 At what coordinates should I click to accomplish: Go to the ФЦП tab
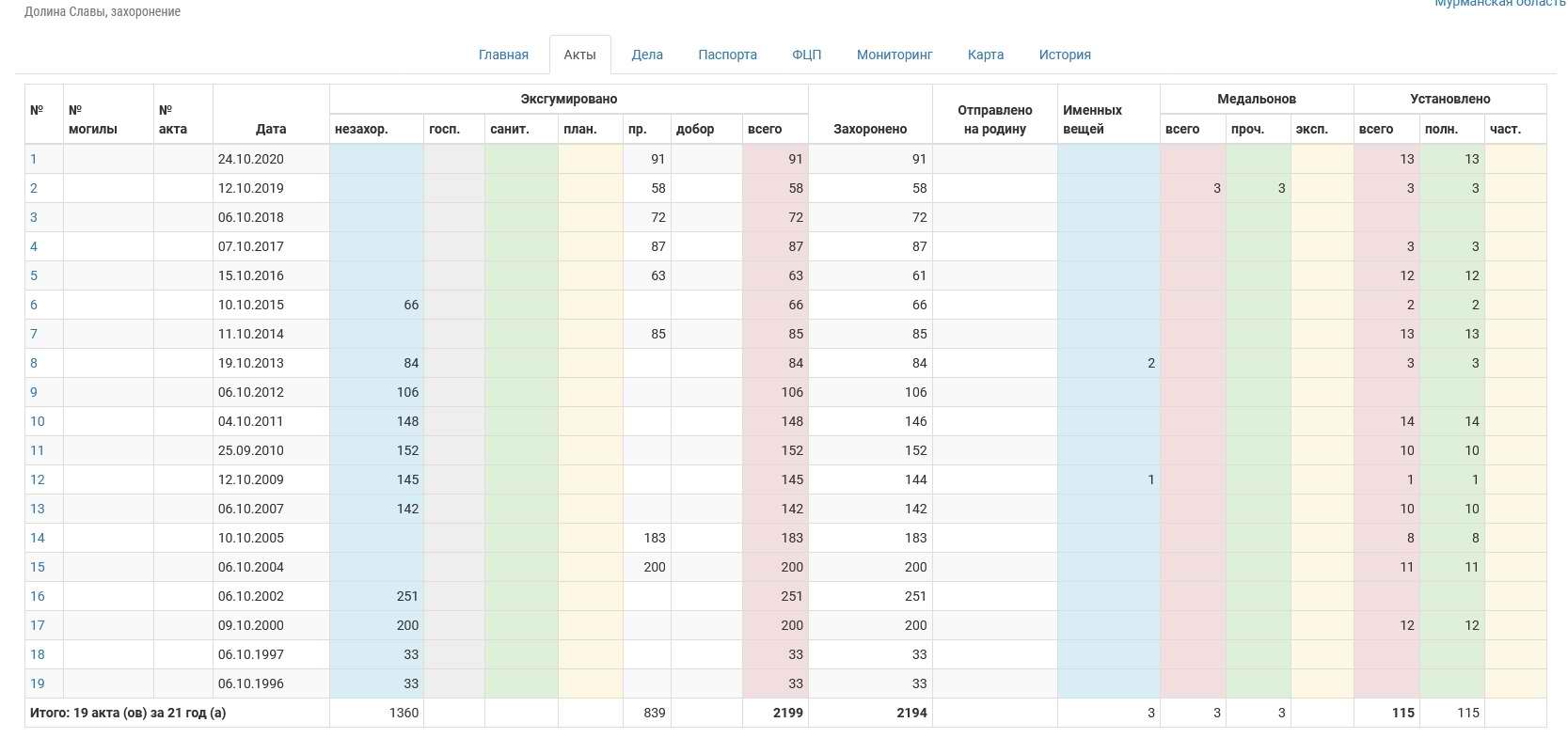click(806, 55)
